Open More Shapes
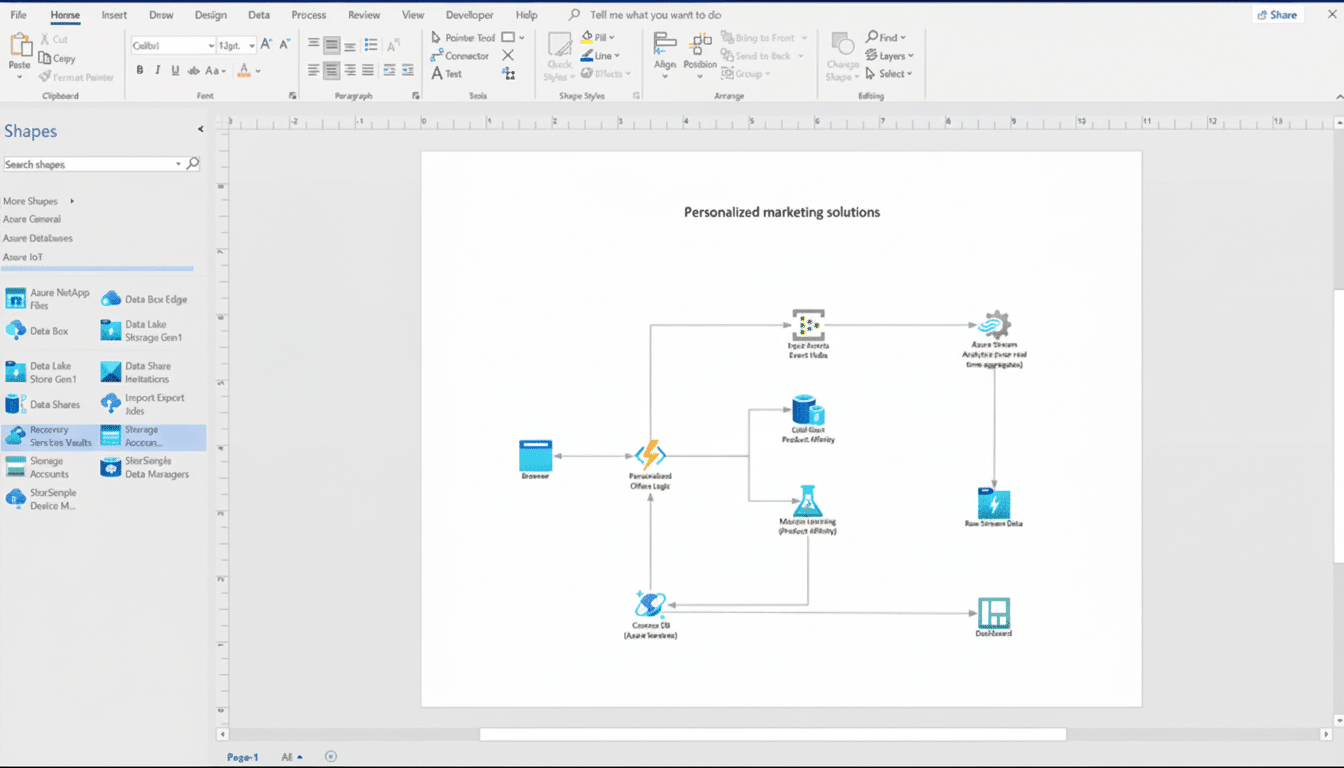The height and width of the screenshot is (768, 1344). [31, 200]
